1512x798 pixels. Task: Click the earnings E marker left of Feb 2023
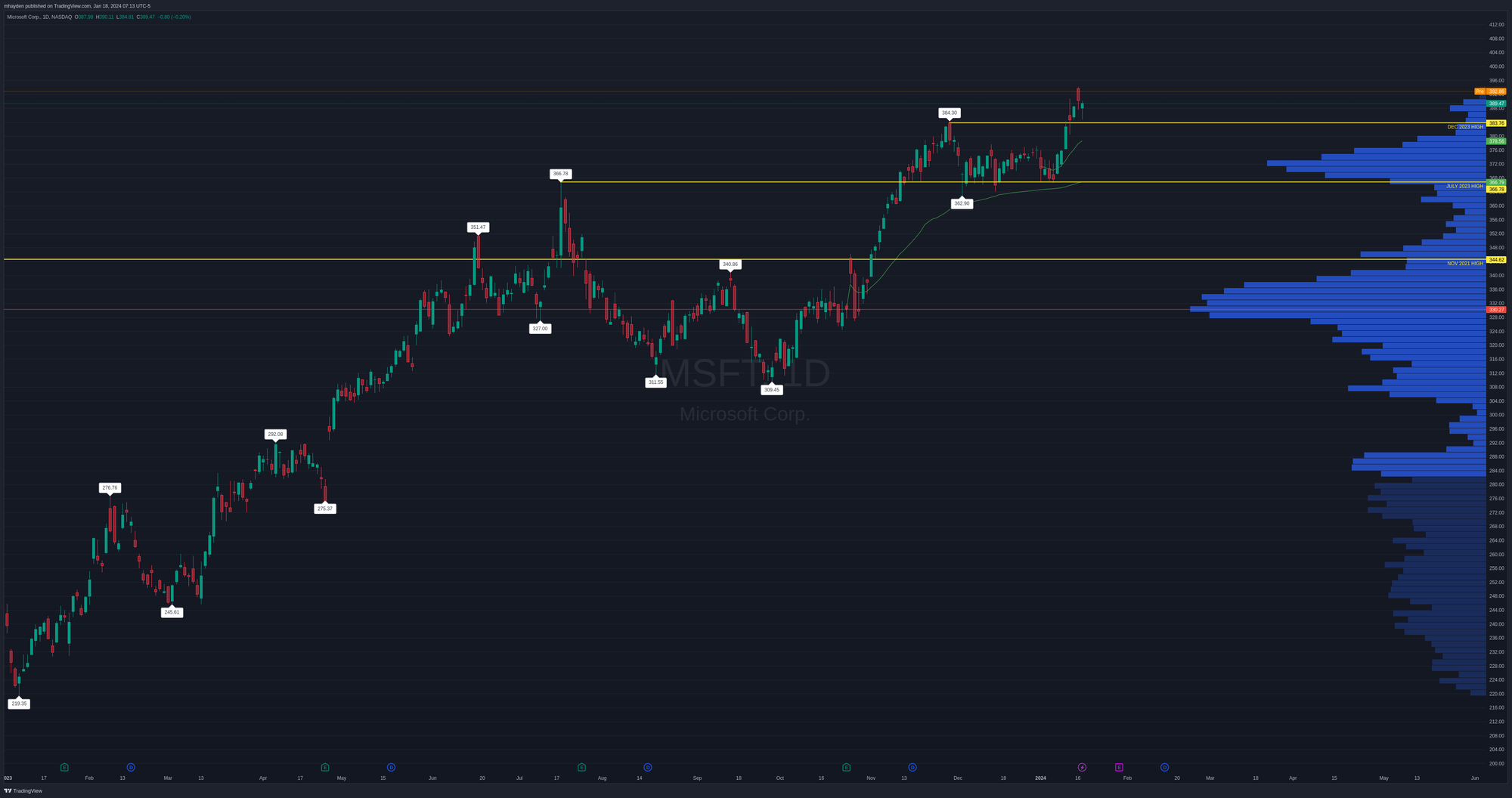pos(64,767)
